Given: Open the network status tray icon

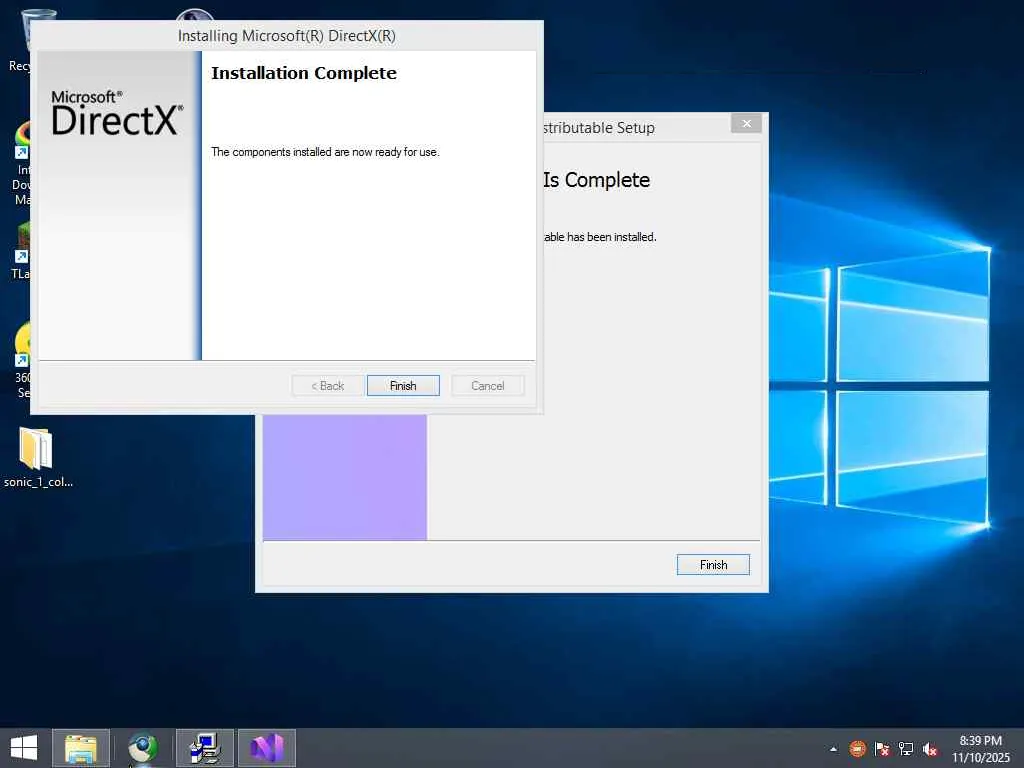Looking at the screenshot, I should 906,748.
